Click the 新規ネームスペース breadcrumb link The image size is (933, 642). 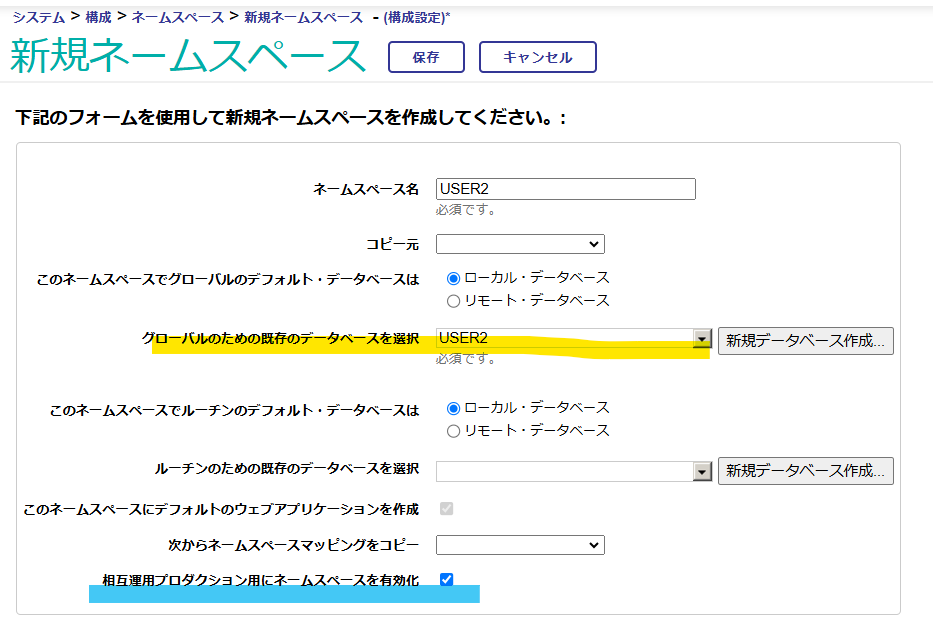point(303,17)
